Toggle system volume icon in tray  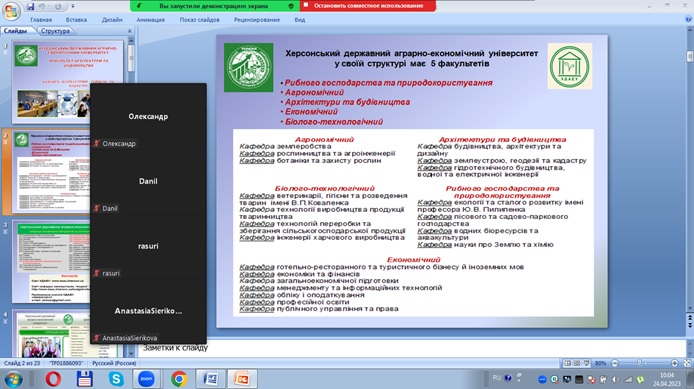(x=616, y=379)
